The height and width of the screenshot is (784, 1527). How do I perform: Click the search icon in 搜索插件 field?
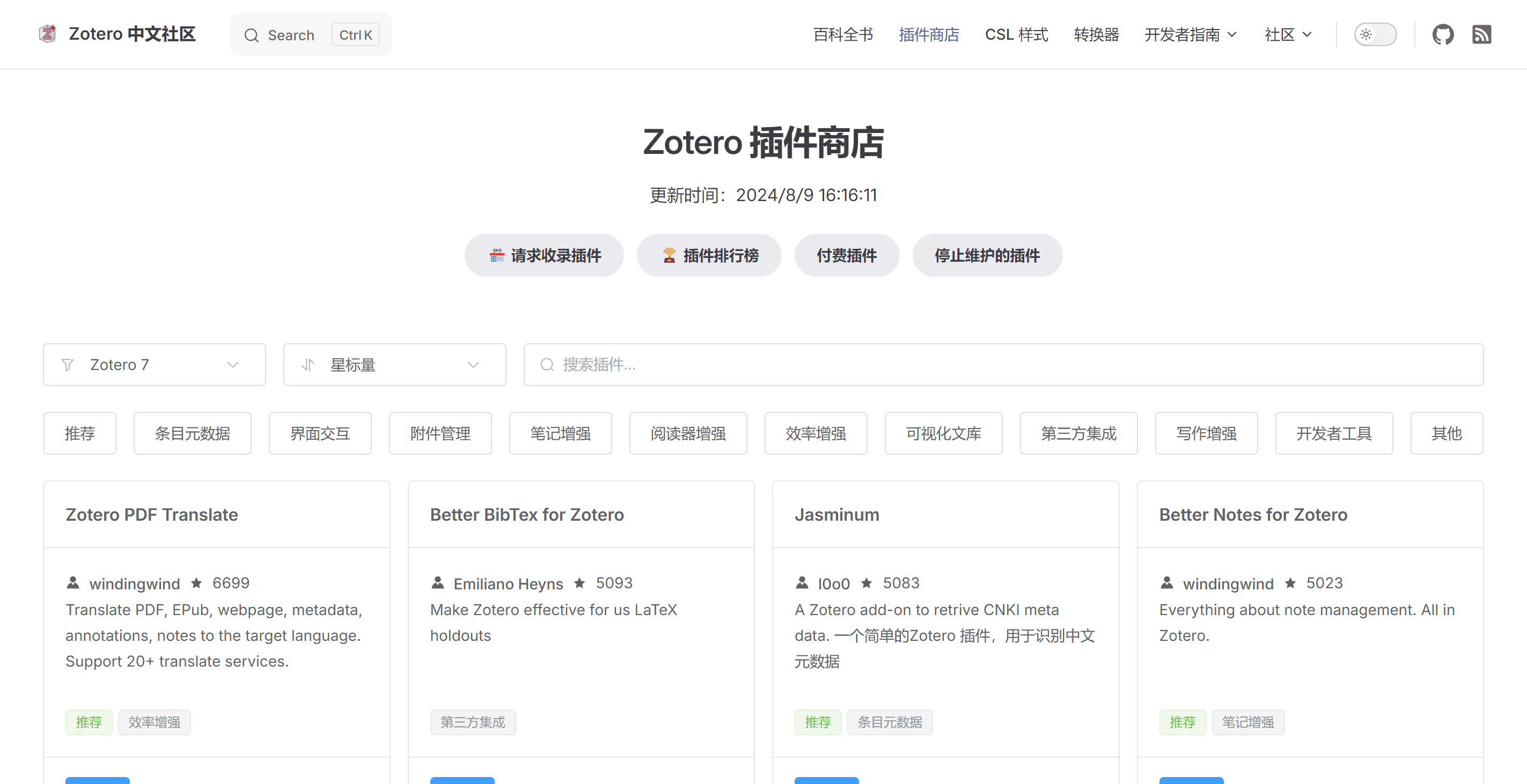tap(547, 365)
